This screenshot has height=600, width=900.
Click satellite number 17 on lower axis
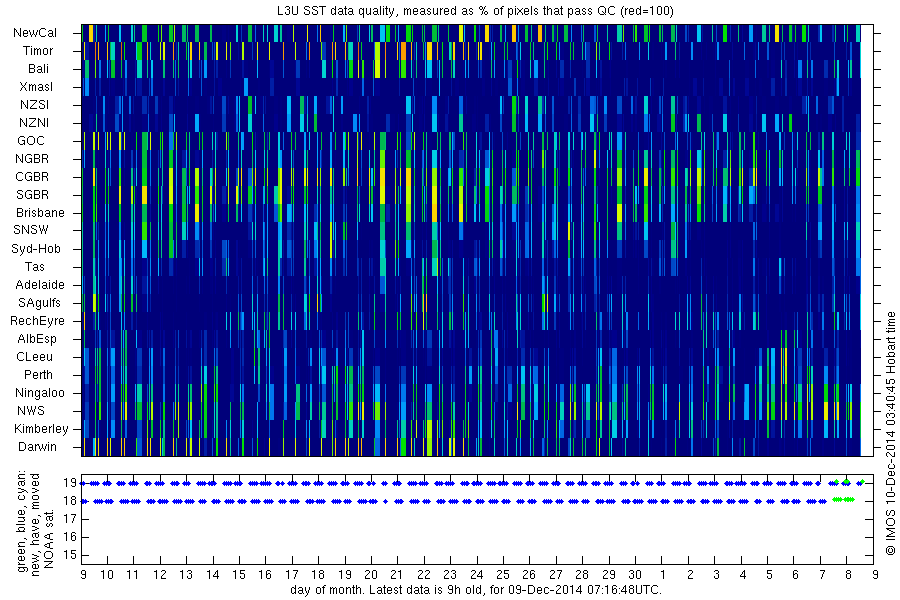[70, 519]
